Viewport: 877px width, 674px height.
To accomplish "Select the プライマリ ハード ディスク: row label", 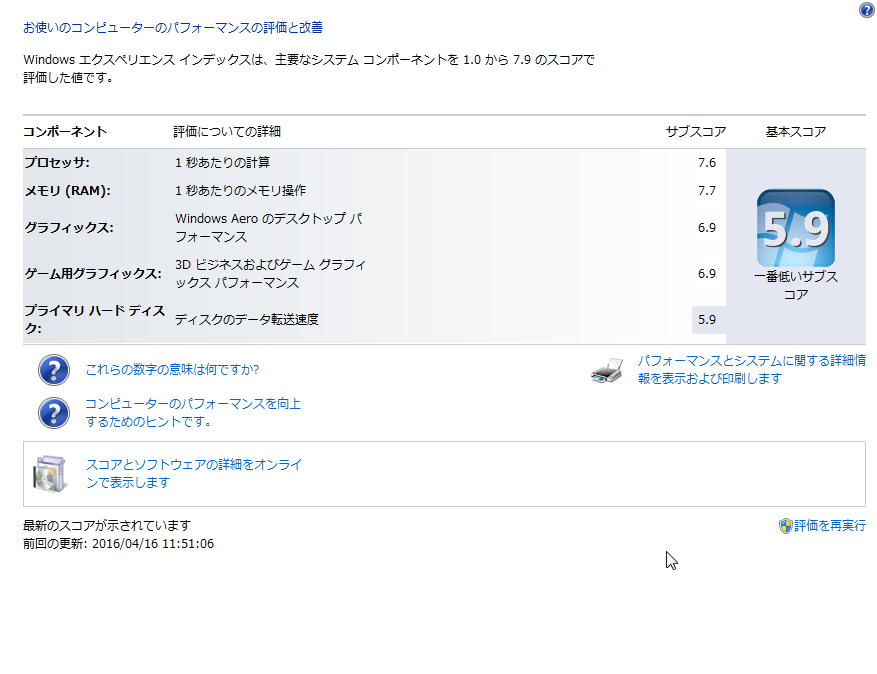I will pyautogui.click(x=95, y=319).
